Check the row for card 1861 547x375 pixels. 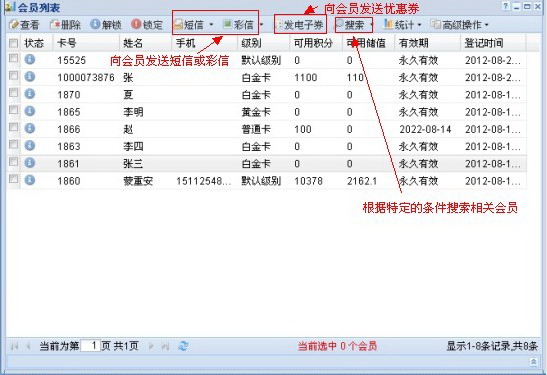click(13, 162)
